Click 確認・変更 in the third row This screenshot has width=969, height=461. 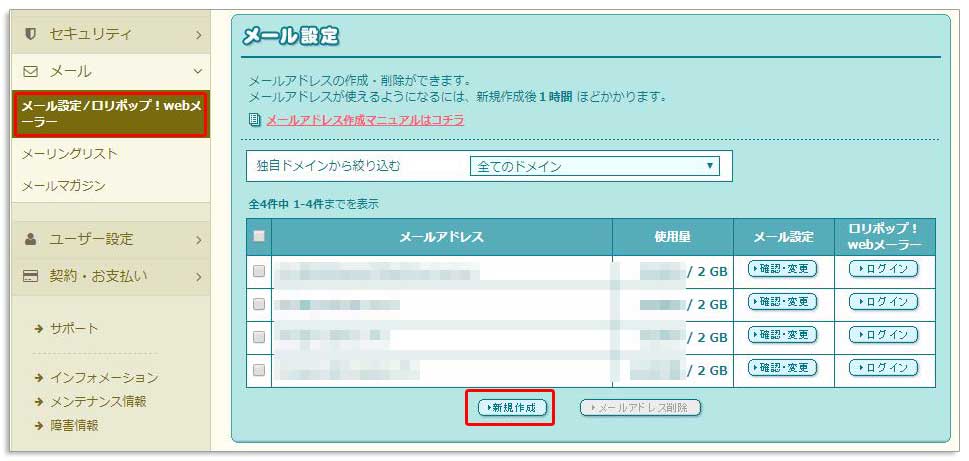(x=782, y=334)
